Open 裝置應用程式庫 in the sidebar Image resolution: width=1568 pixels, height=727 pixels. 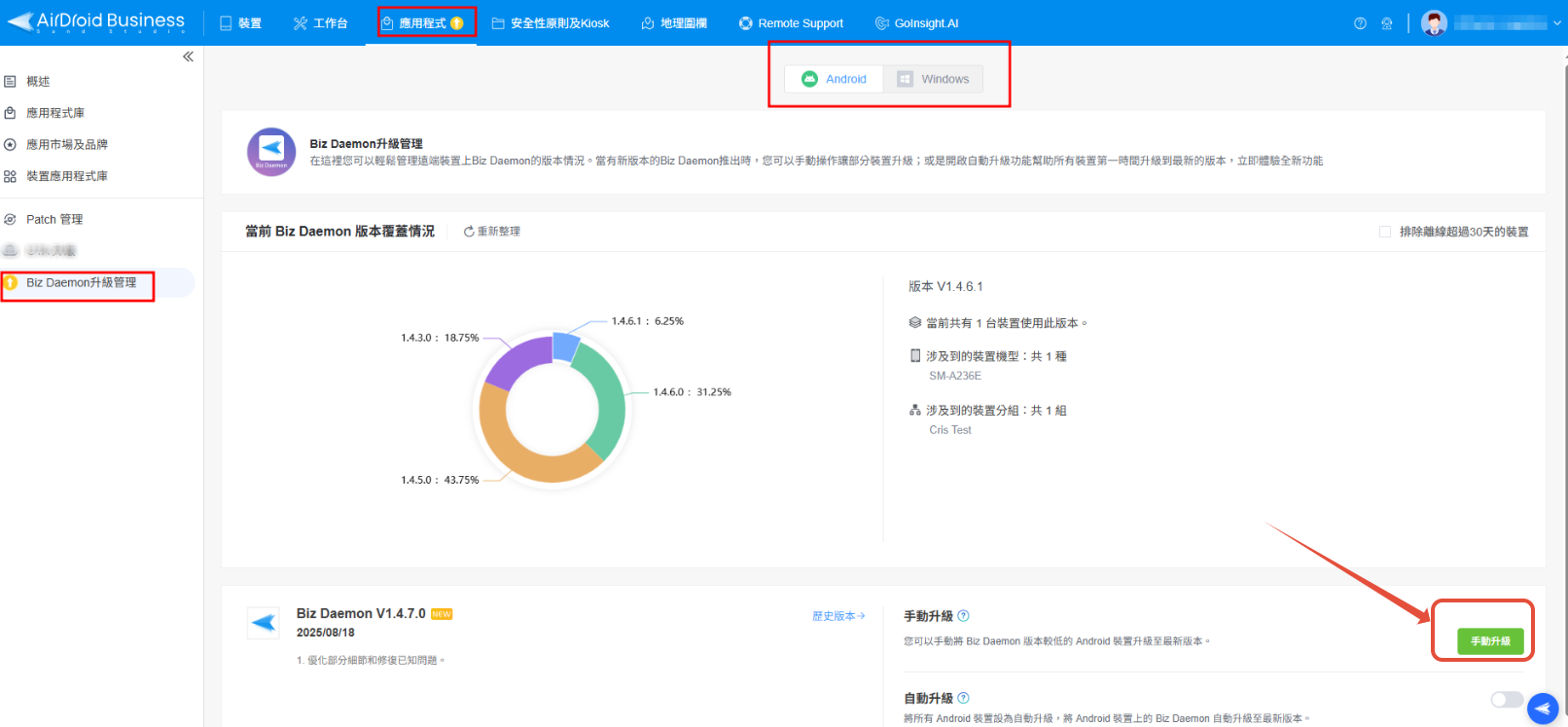pos(67,176)
